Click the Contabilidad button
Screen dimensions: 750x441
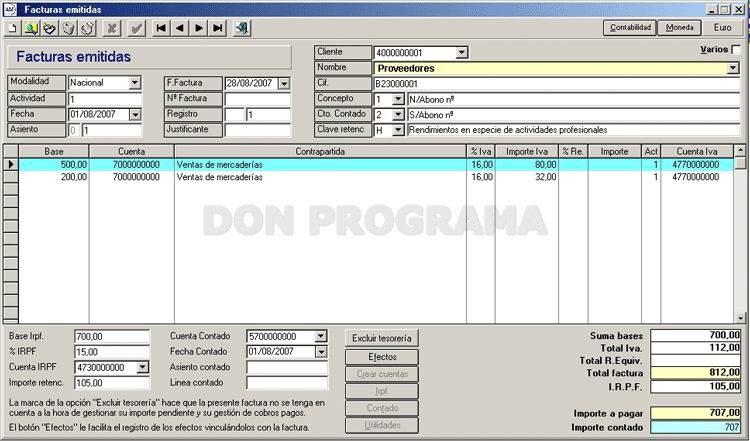(630, 28)
